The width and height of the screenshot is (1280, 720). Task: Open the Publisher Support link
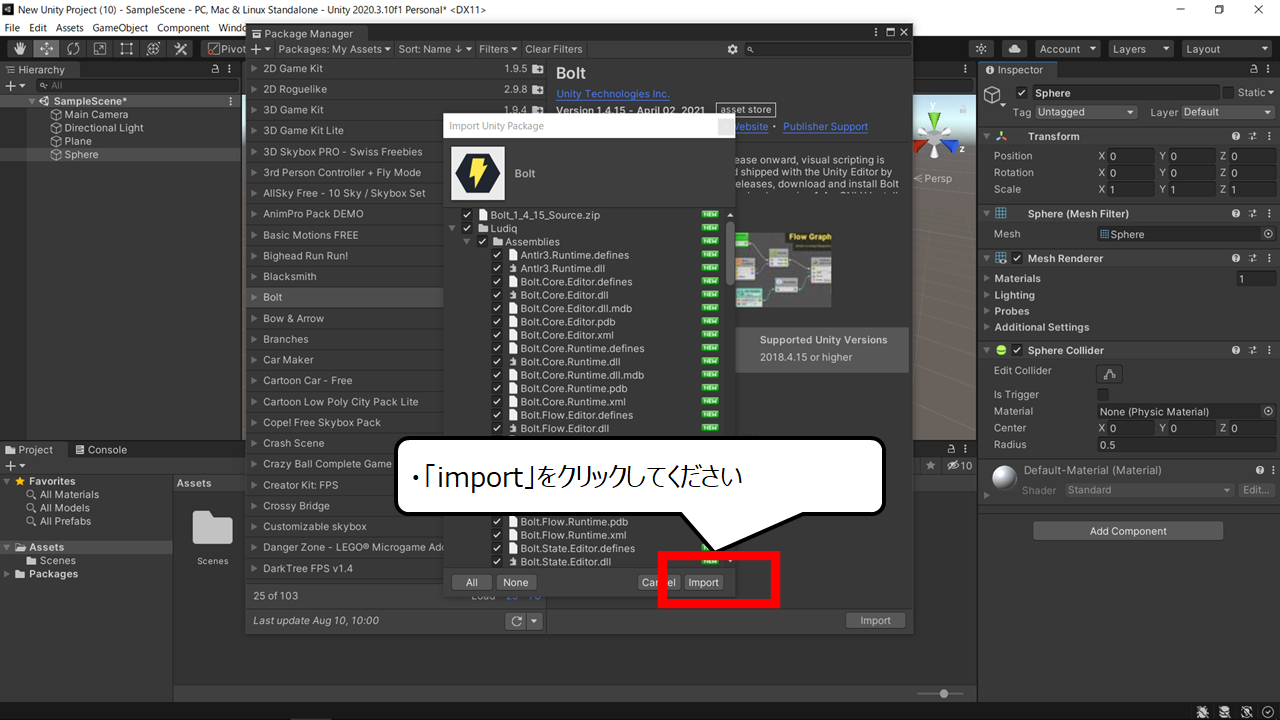(x=825, y=127)
